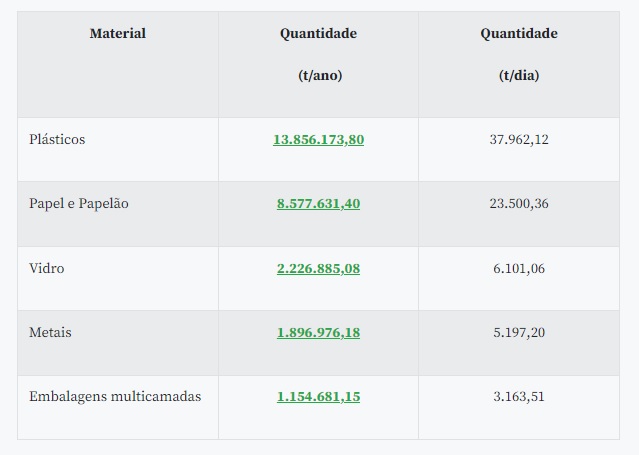Click the Quantidade heading above (t/ano)

pyautogui.click(x=318, y=34)
